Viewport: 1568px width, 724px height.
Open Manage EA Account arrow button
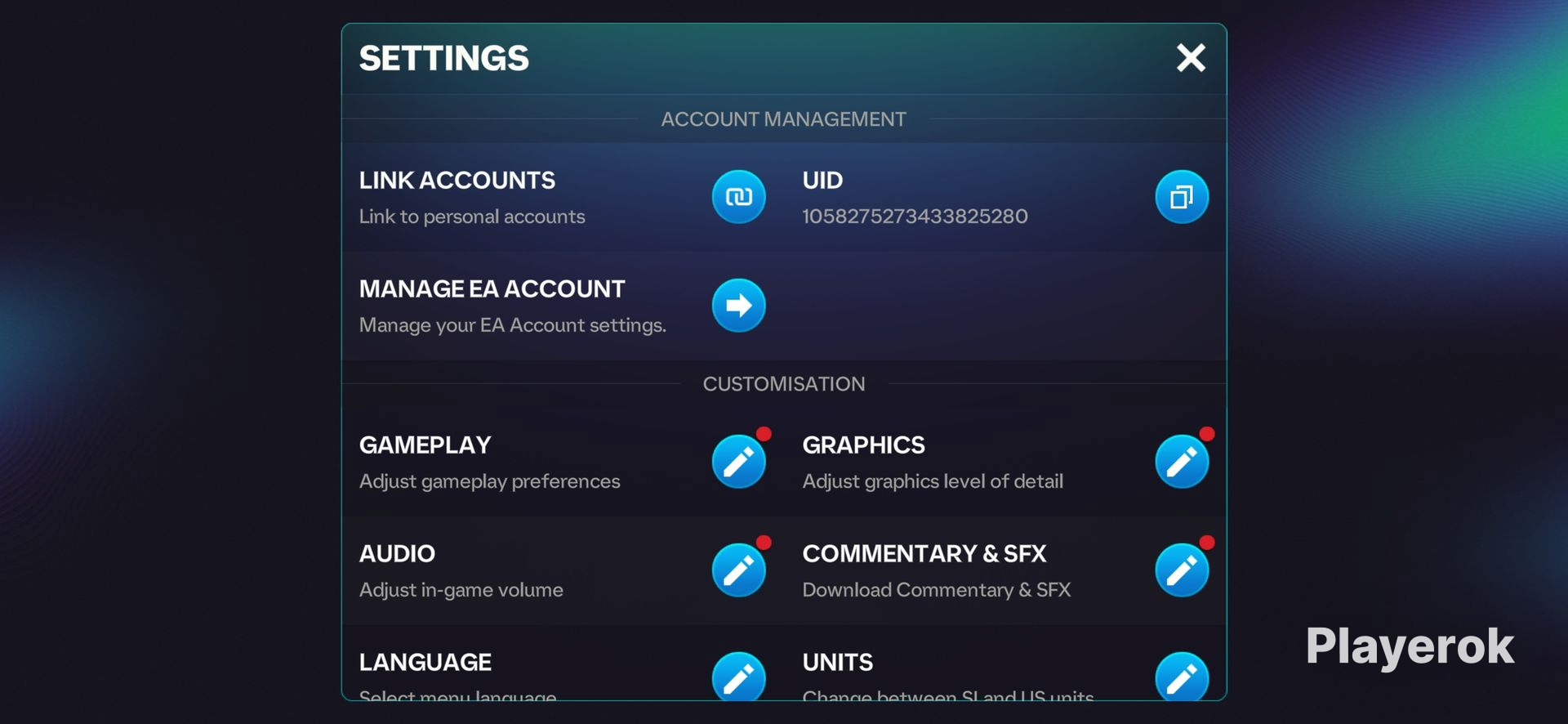[738, 306]
